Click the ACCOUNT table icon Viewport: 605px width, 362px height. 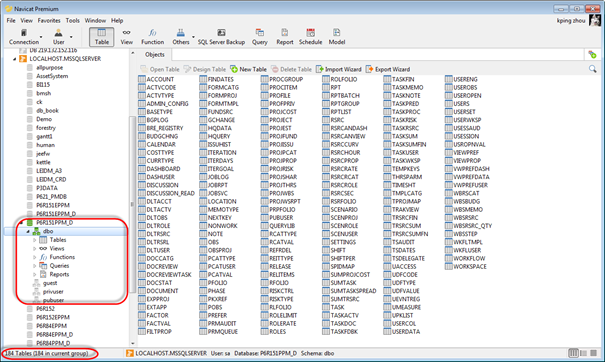(x=142, y=79)
